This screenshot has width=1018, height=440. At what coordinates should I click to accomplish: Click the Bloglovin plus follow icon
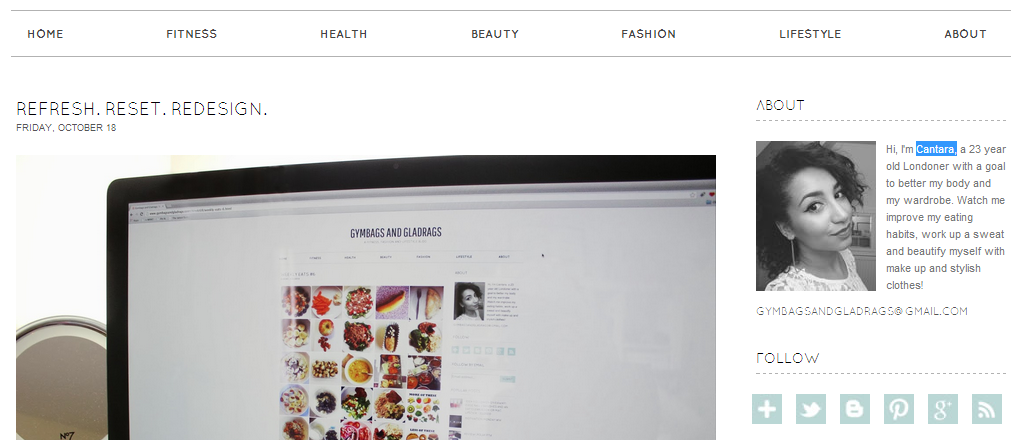(x=767, y=409)
